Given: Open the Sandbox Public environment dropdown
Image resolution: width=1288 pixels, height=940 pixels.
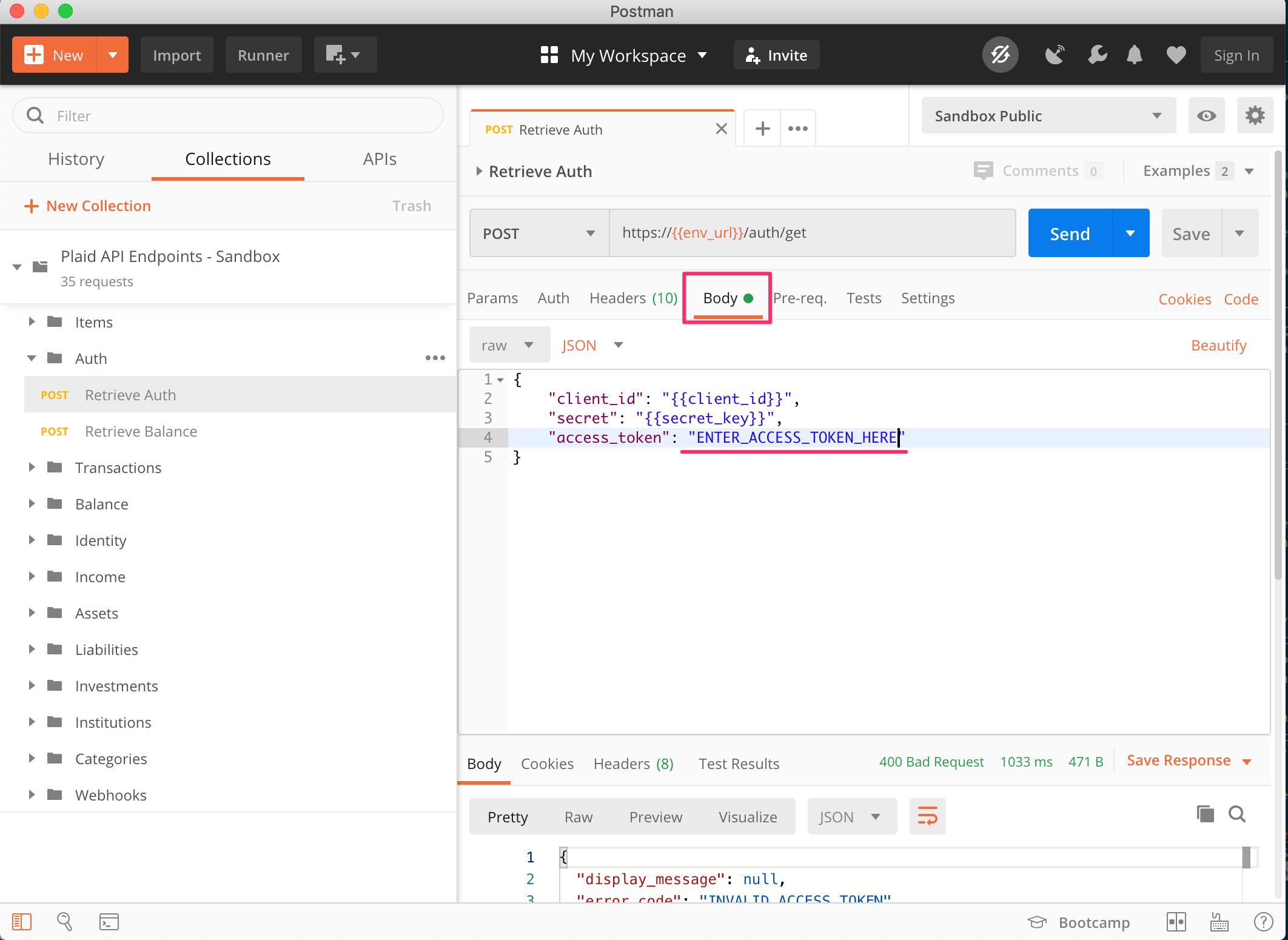Looking at the screenshot, I should pos(1048,115).
